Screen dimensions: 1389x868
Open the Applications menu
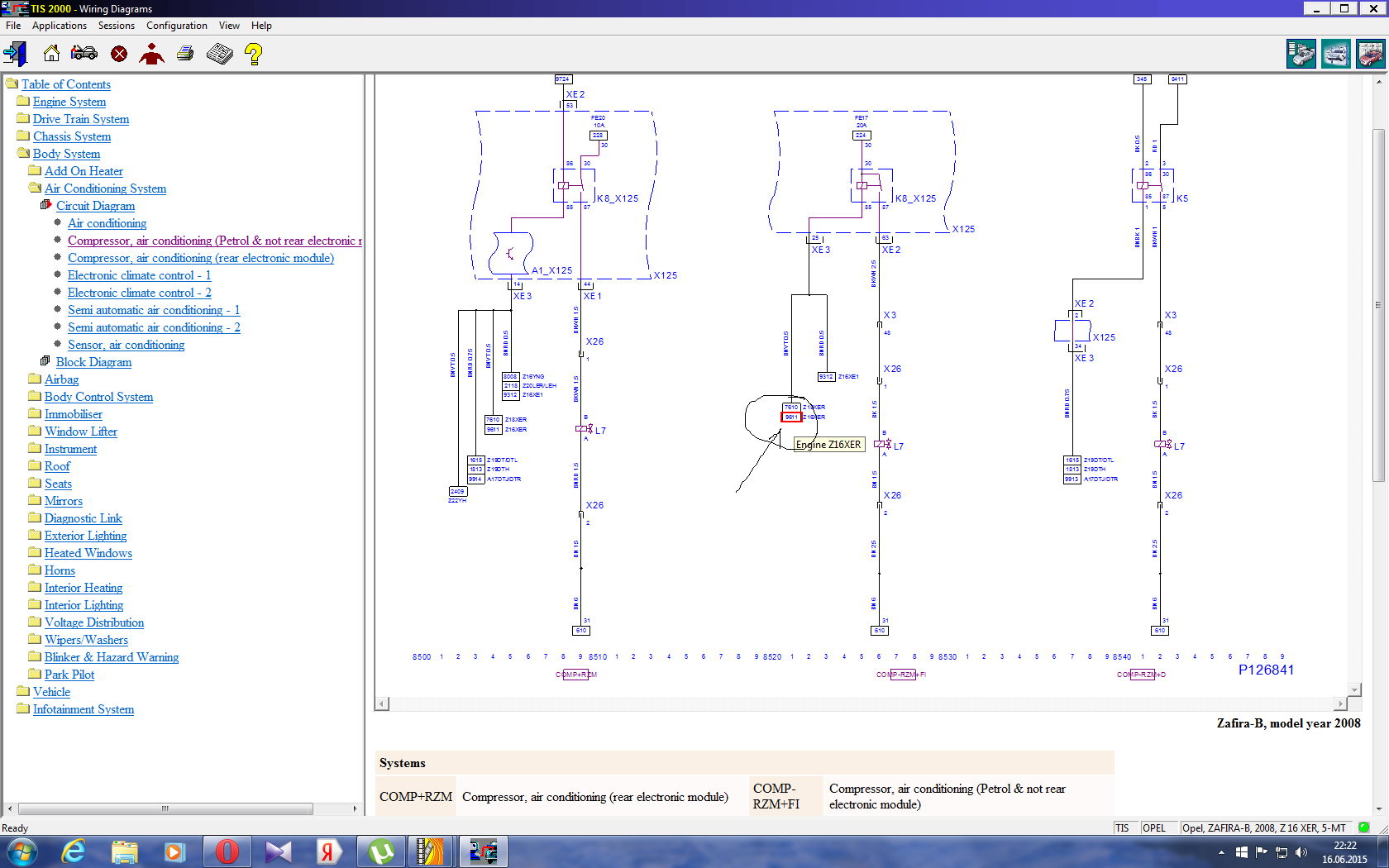60,26
